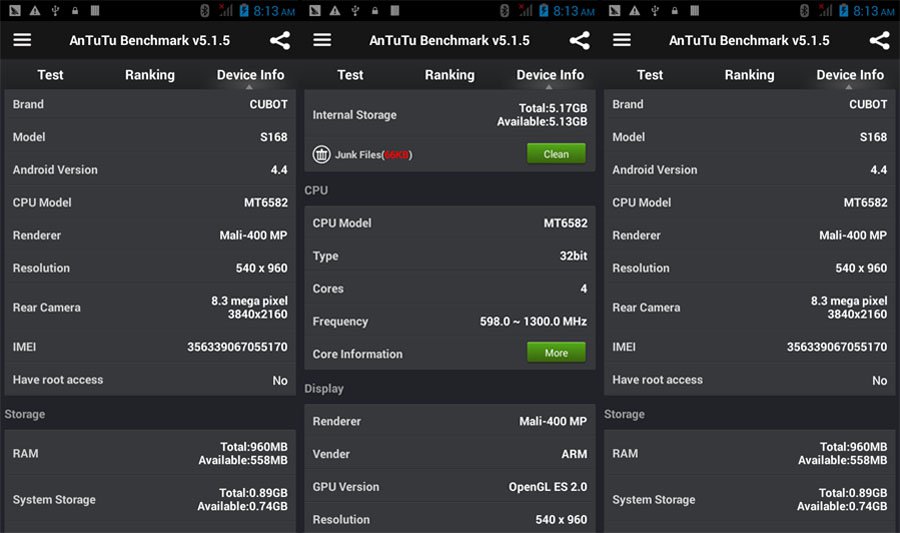Screen dimensions: 900x533
Task: Select the Model S168 row on right screen
Action: pos(749,137)
